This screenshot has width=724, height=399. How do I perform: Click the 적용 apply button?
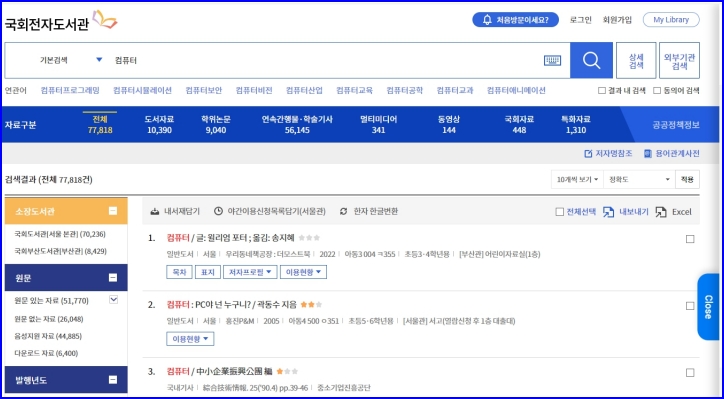click(x=687, y=180)
